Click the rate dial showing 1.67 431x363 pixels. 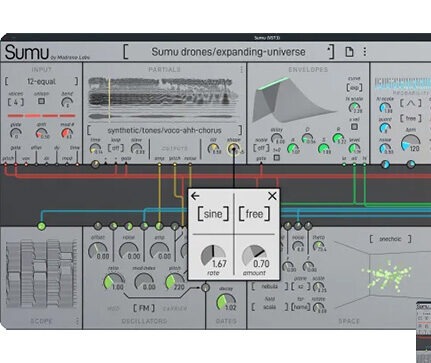[x=213, y=256]
